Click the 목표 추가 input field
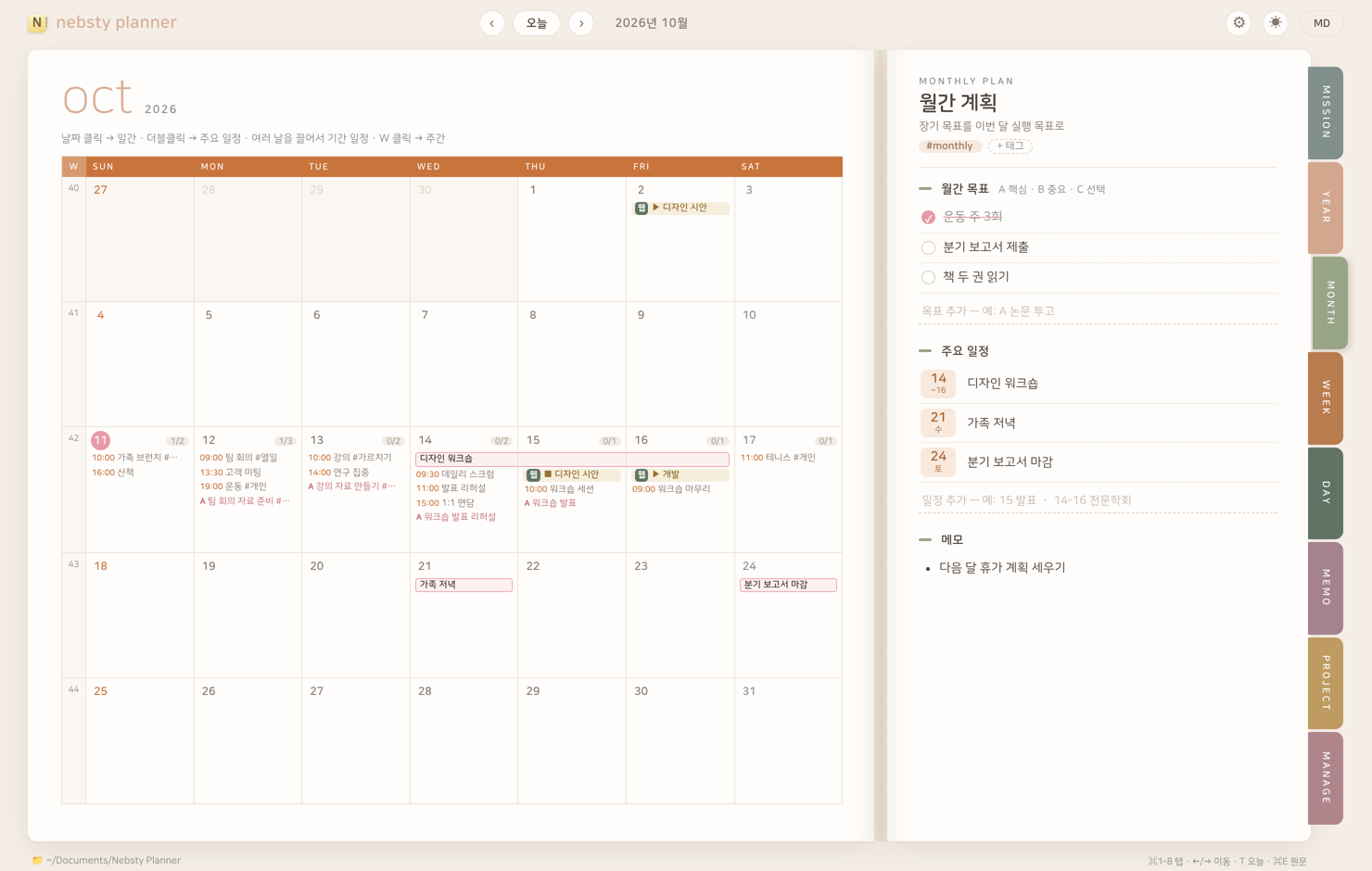1372x871 pixels. point(1098,311)
